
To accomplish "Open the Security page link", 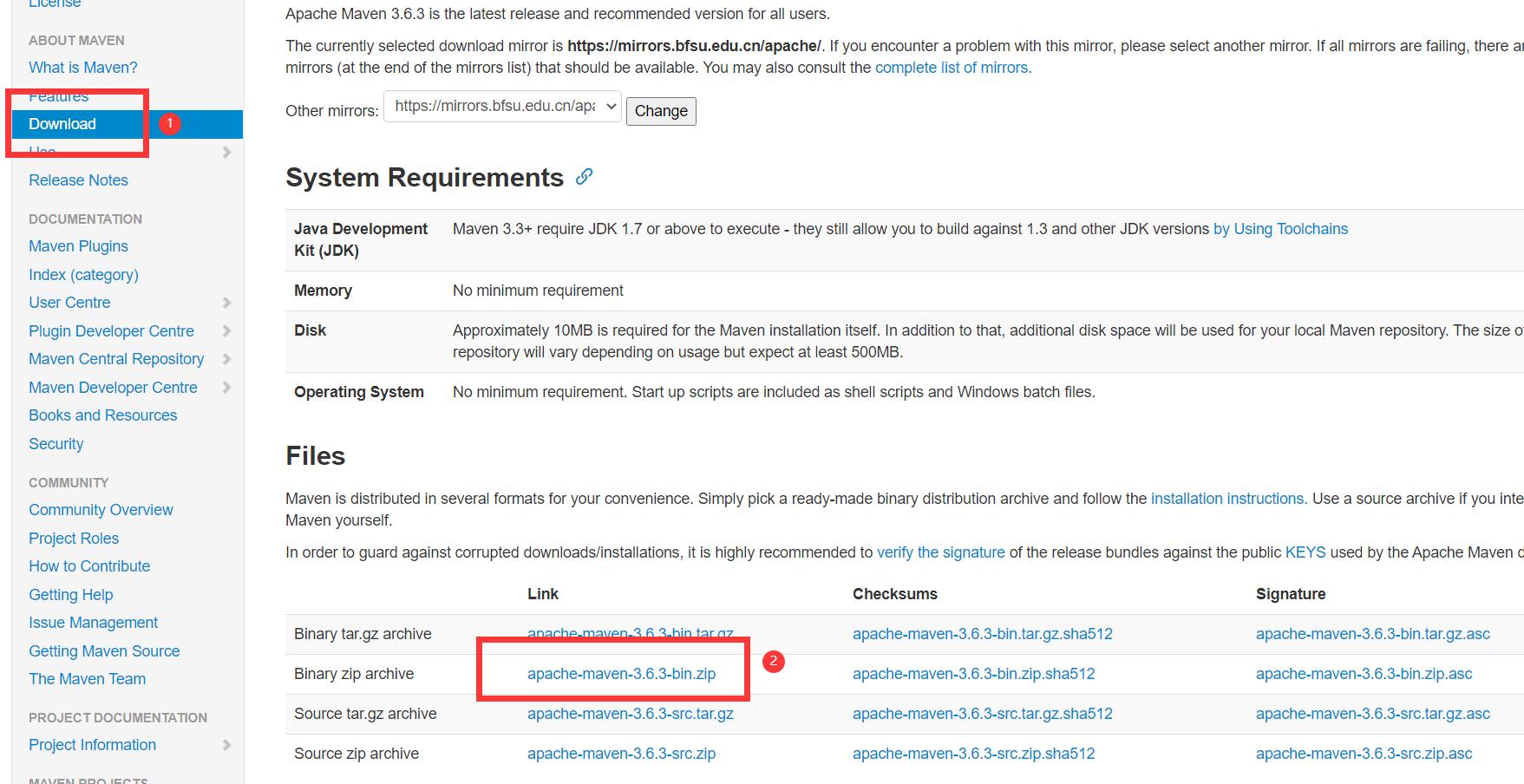I will click(x=56, y=444).
